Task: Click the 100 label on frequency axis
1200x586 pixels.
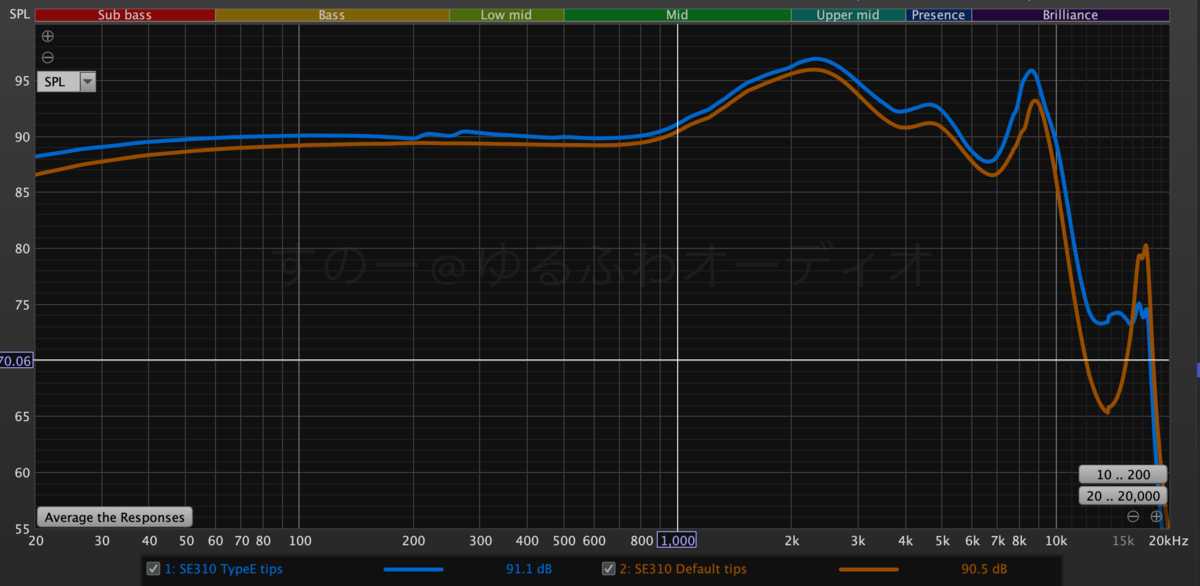Action: point(300,541)
